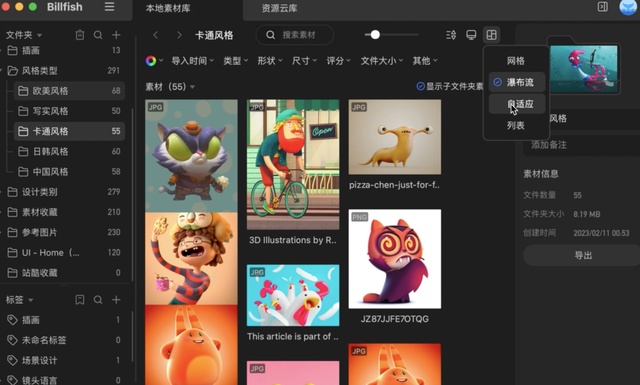640x385 pixels.
Task: Collapse right panel with sidebar icon
Action: click(603, 7)
